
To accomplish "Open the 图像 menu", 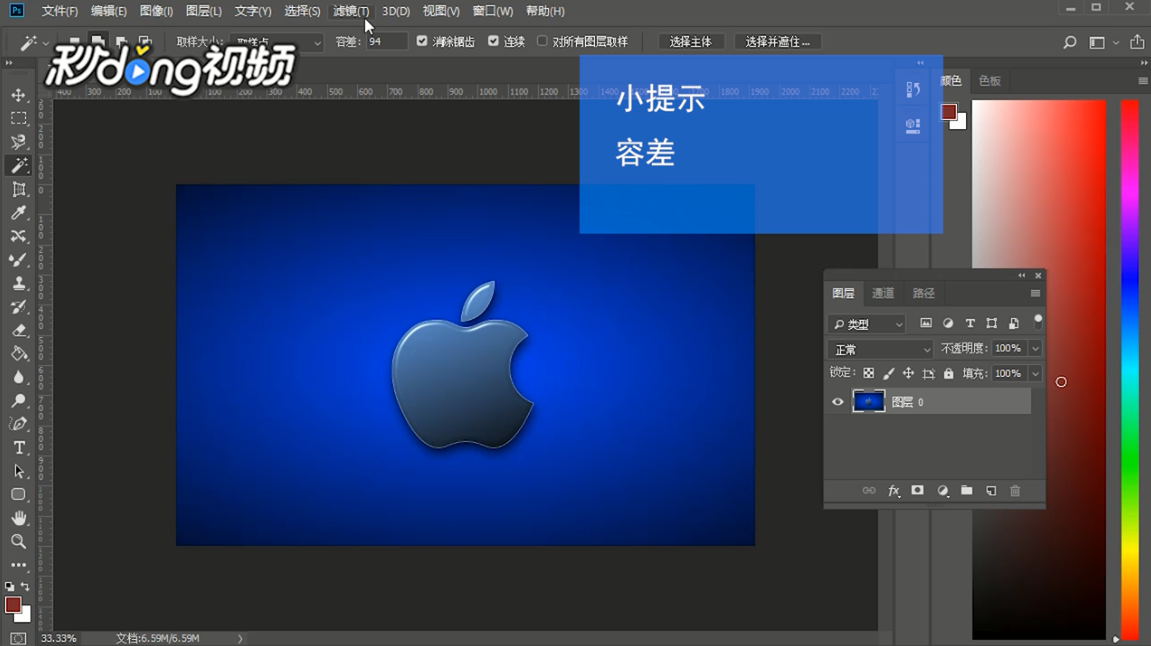I will [x=156, y=11].
